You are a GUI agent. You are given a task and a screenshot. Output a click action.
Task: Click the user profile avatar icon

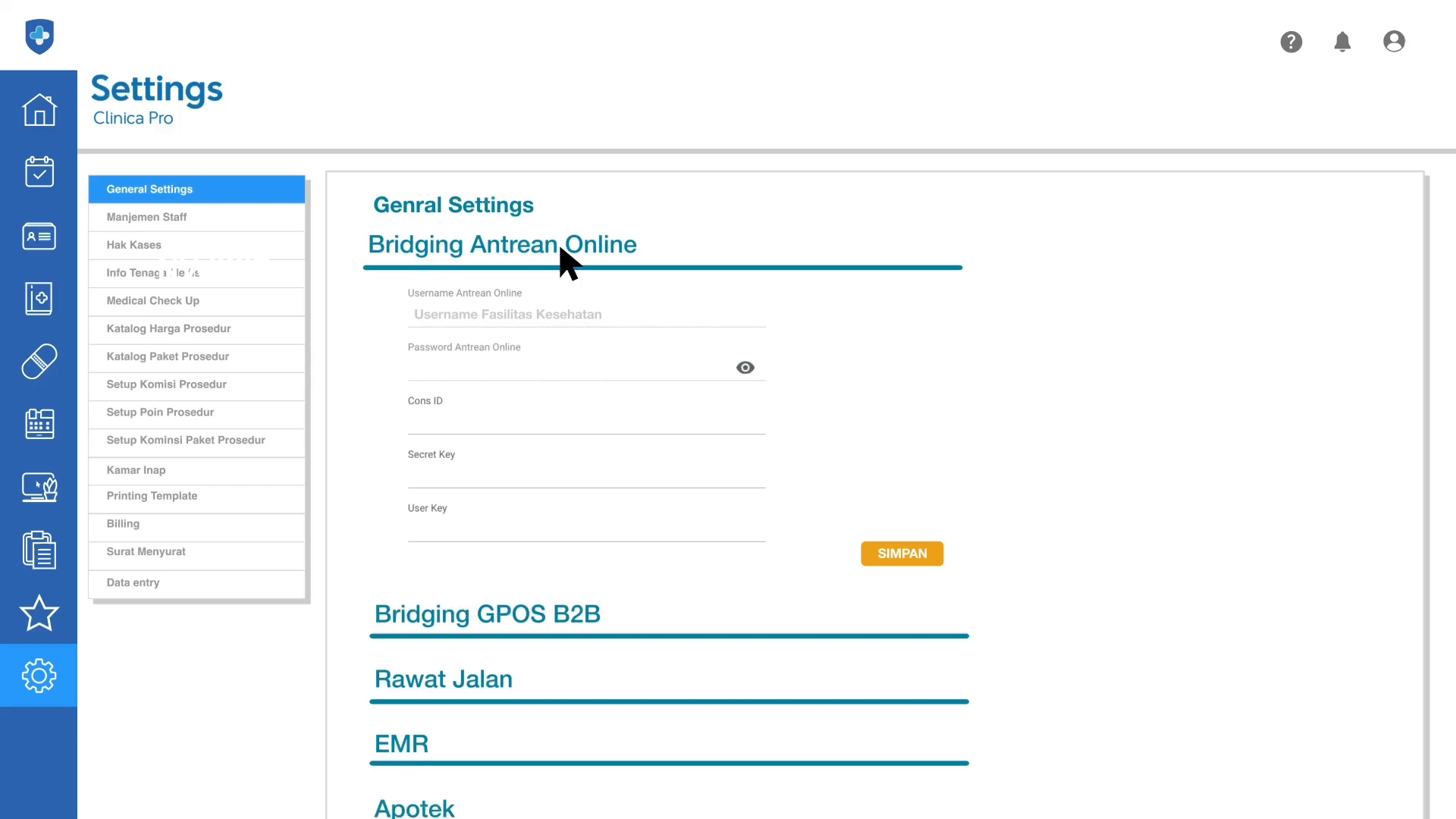[x=1394, y=42]
